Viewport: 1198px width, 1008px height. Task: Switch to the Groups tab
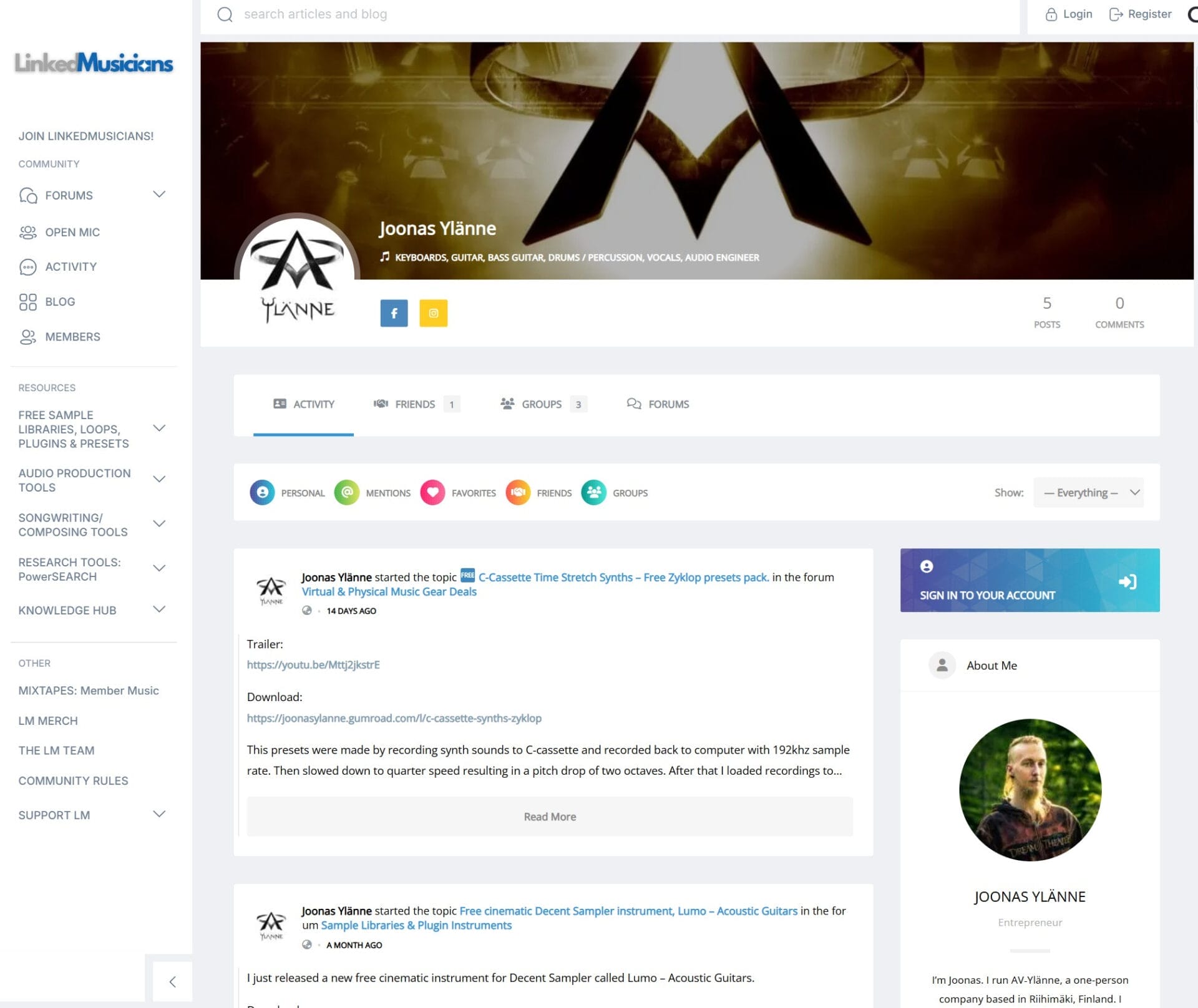[542, 404]
